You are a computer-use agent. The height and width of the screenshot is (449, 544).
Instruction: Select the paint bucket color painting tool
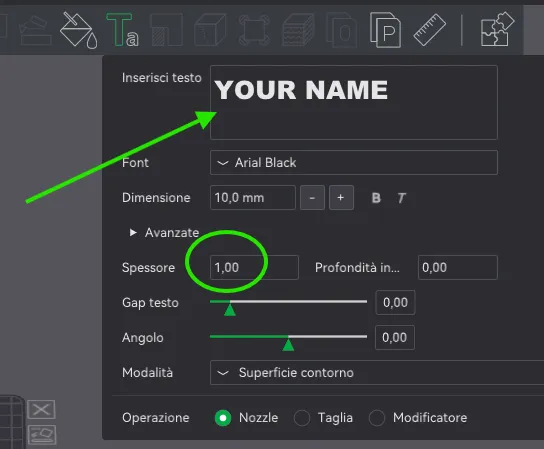coord(78,30)
